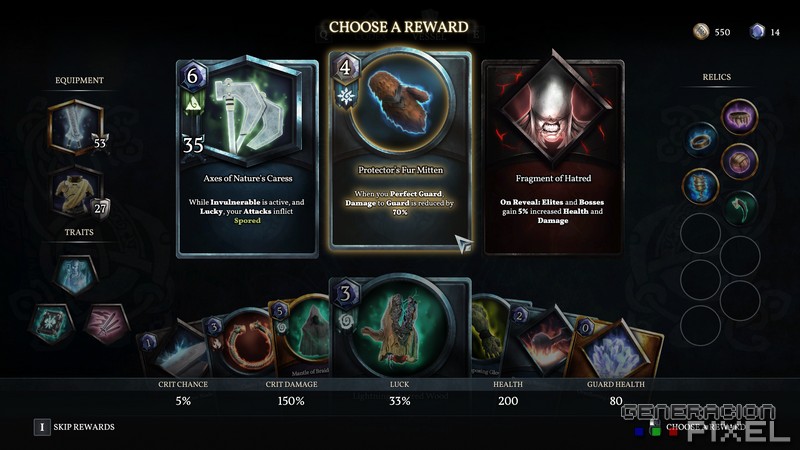Image resolution: width=800 pixels, height=450 pixels.
Task: Inspect the green axe relic icon
Action: 739,208
